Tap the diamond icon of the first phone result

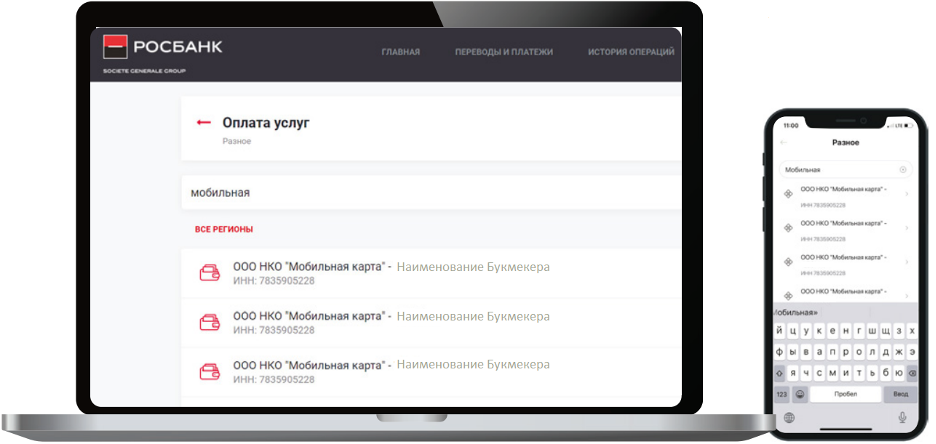click(788, 193)
